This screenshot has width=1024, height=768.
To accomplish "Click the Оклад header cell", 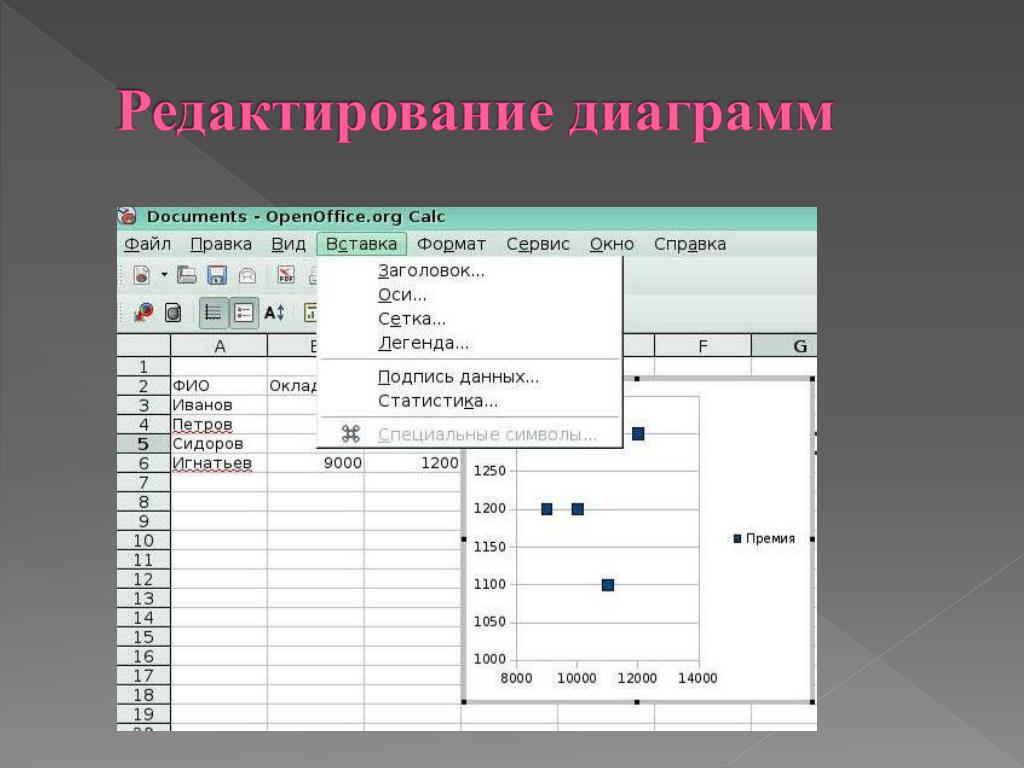I will (x=293, y=386).
